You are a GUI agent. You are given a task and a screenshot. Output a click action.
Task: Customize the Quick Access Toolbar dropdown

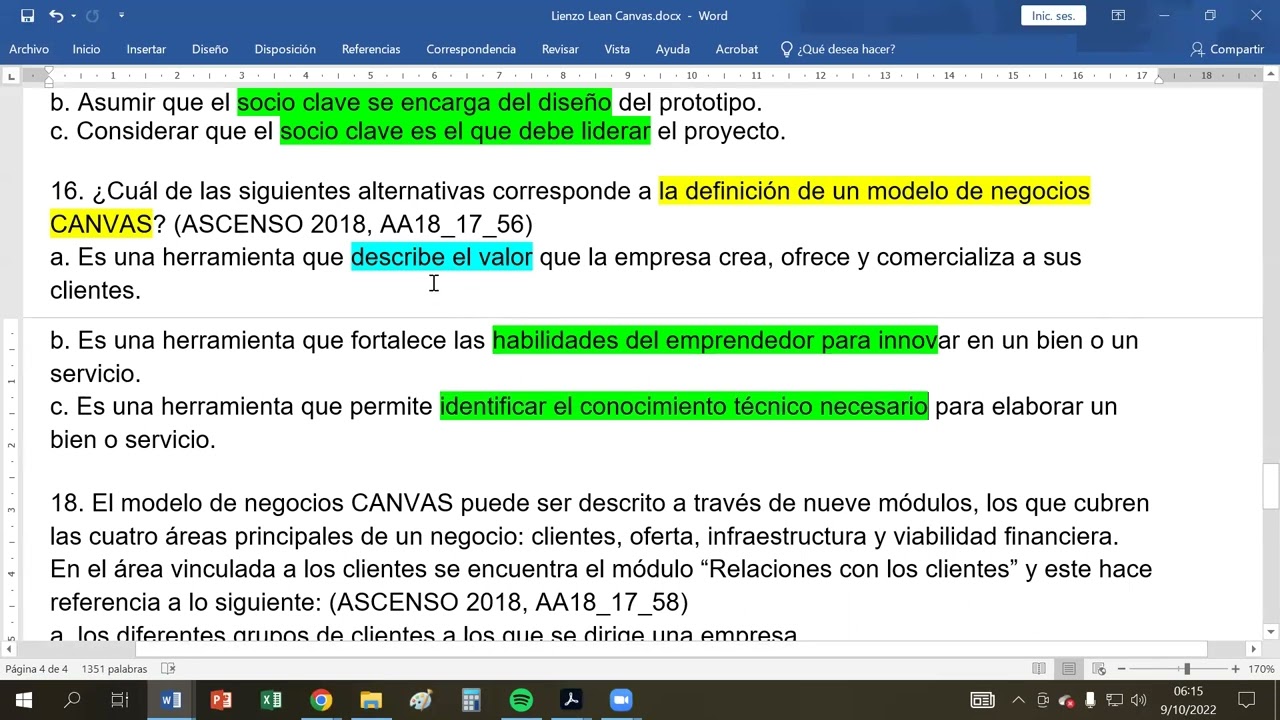(121, 16)
